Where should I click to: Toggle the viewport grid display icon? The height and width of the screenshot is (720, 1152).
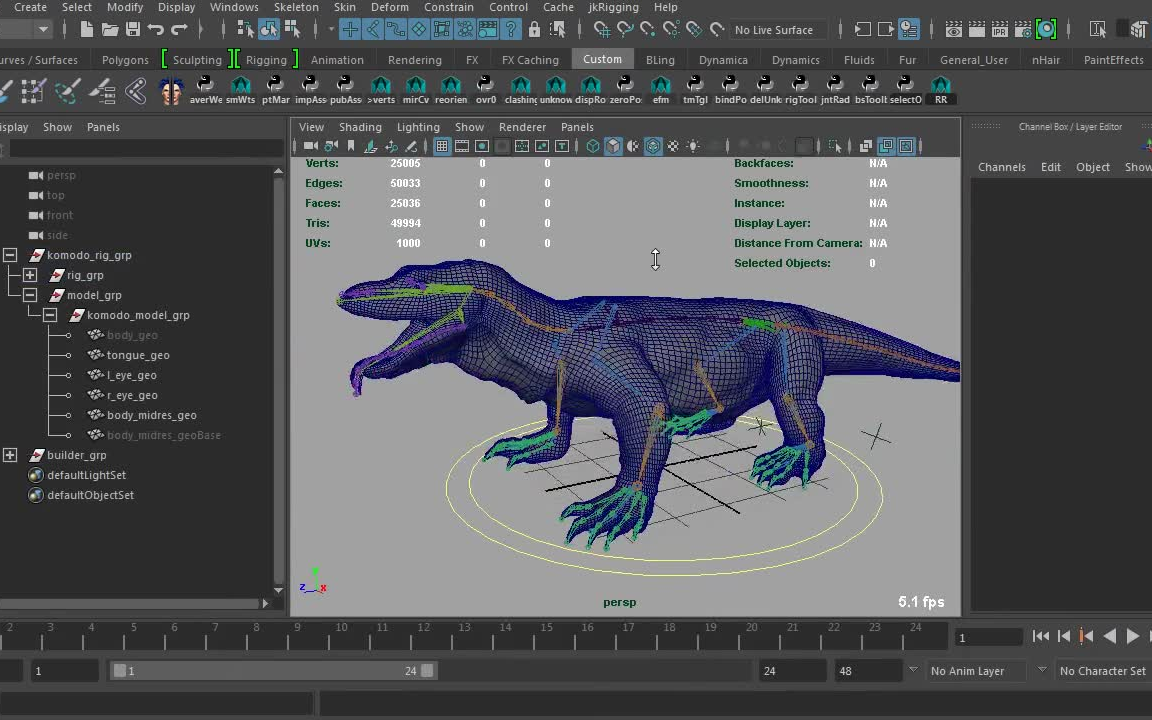tap(441, 146)
